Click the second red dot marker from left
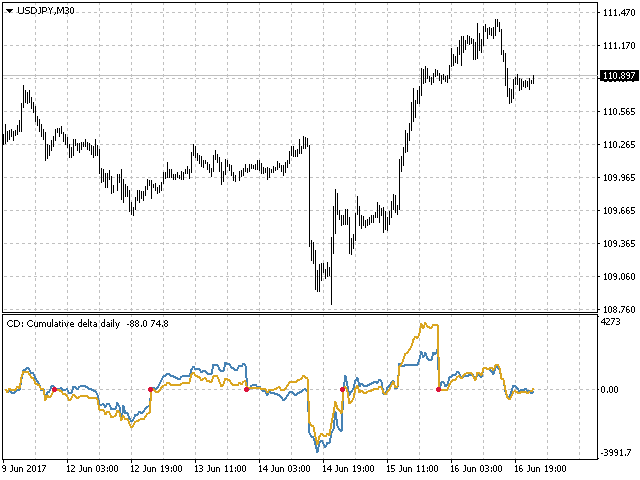640x480 pixels. 151,389
